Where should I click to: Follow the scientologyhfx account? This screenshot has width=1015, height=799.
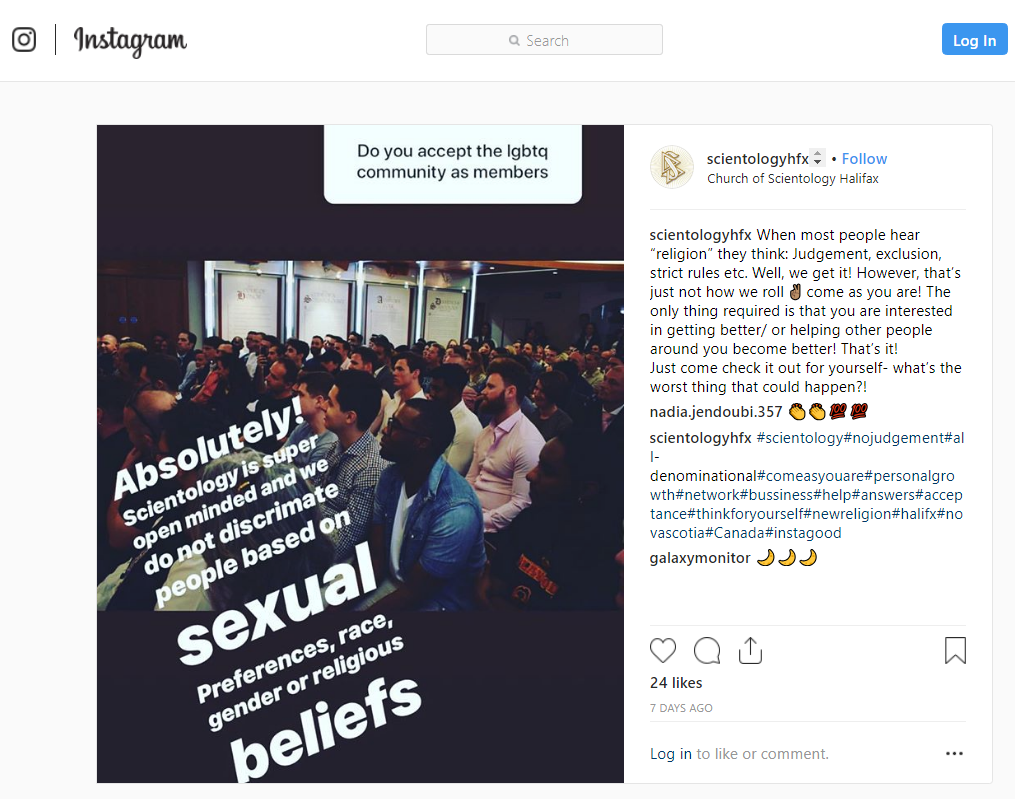click(864, 159)
